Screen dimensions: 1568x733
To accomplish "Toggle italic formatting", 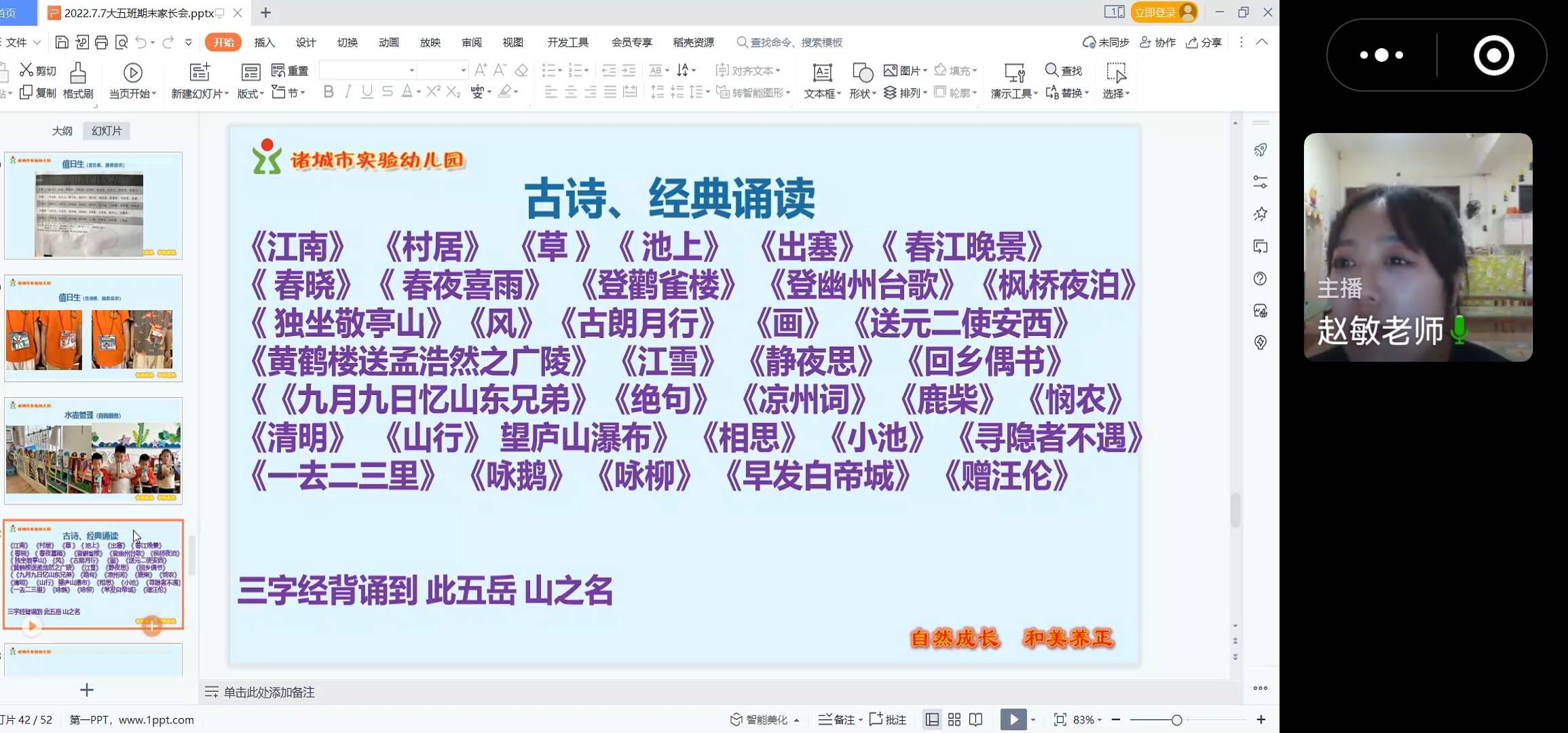I will (x=348, y=92).
